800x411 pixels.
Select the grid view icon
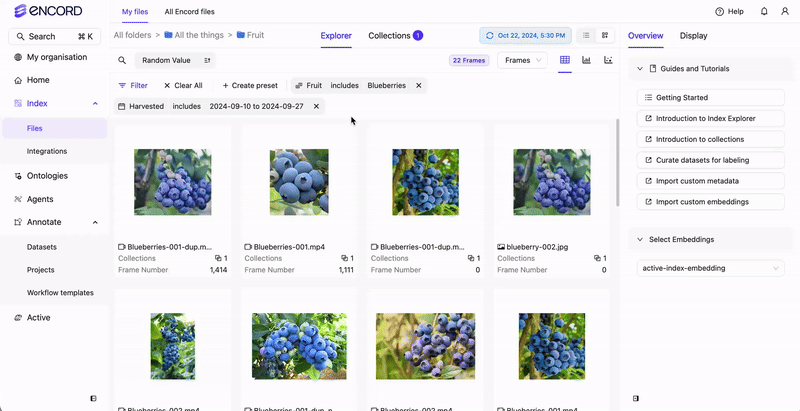[x=565, y=60]
